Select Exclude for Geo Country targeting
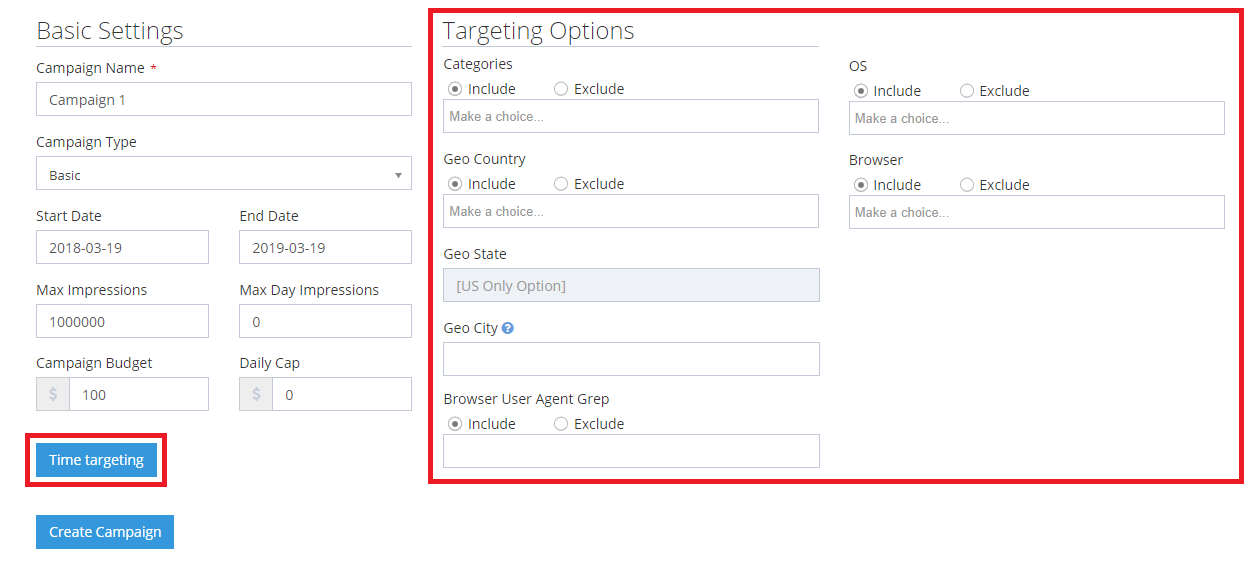1256x579 pixels. (x=561, y=183)
